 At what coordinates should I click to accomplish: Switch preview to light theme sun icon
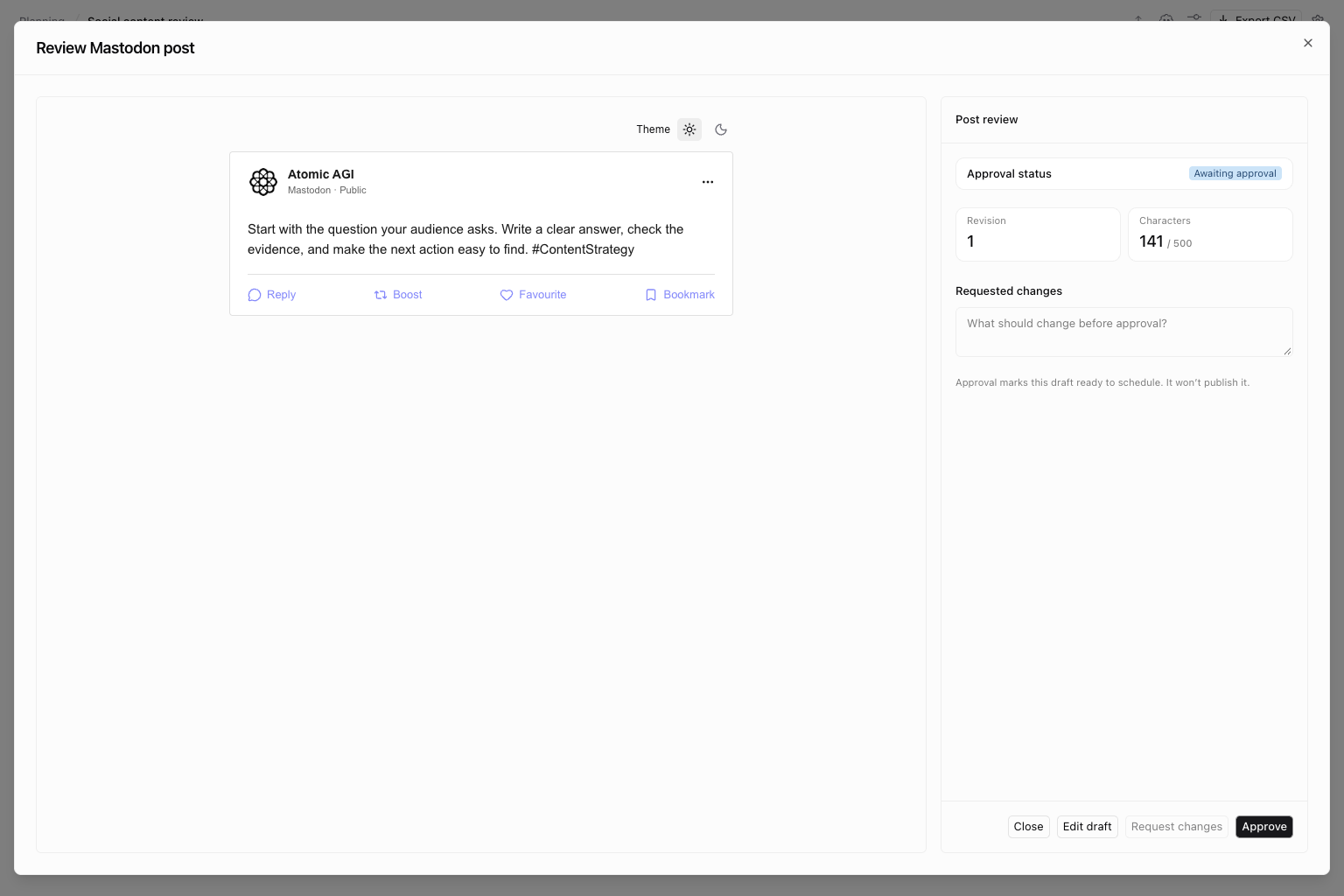pos(689,129)
